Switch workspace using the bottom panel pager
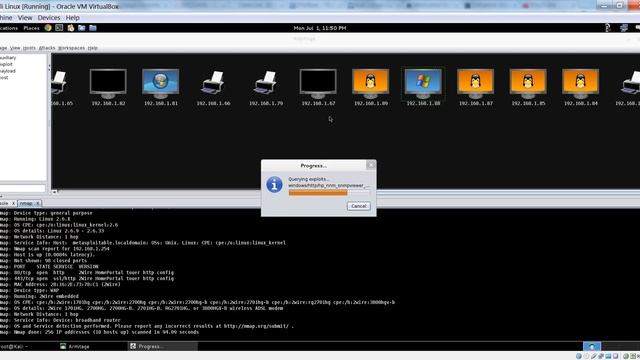640x360 pixels. pyautogui.click(x=591, y=346)
